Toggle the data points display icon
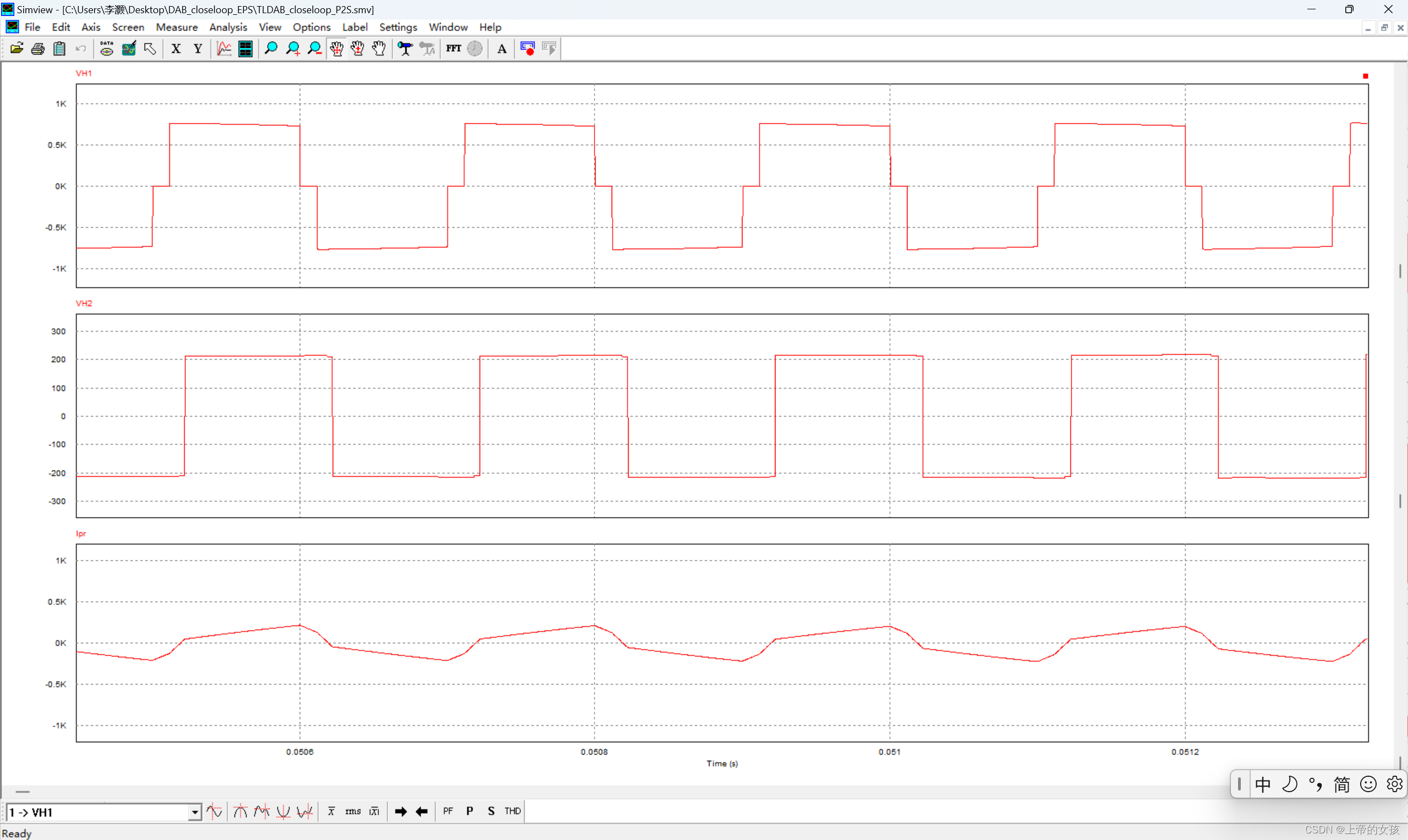 click(107, 49)
